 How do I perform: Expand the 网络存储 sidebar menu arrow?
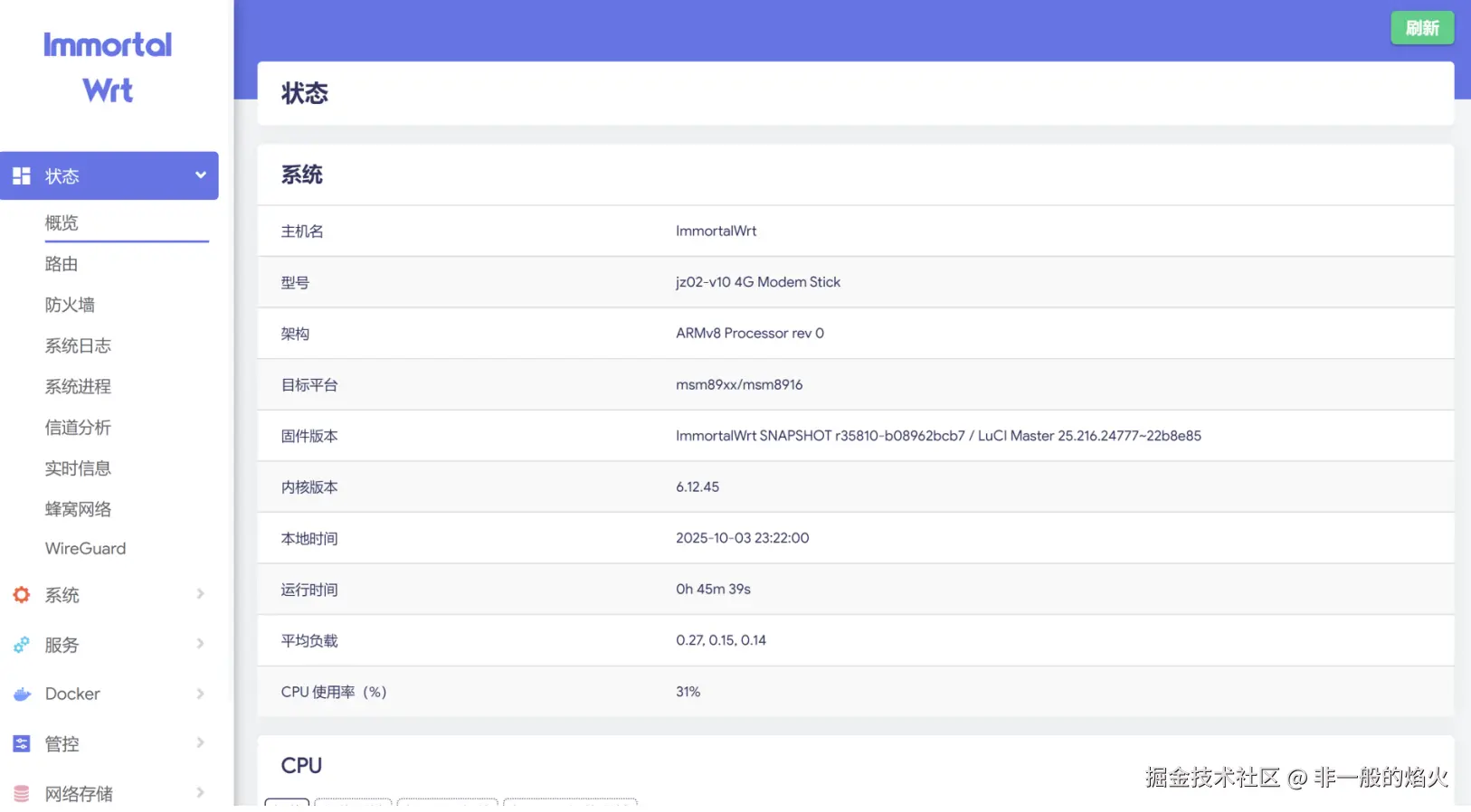pos(200,792)
